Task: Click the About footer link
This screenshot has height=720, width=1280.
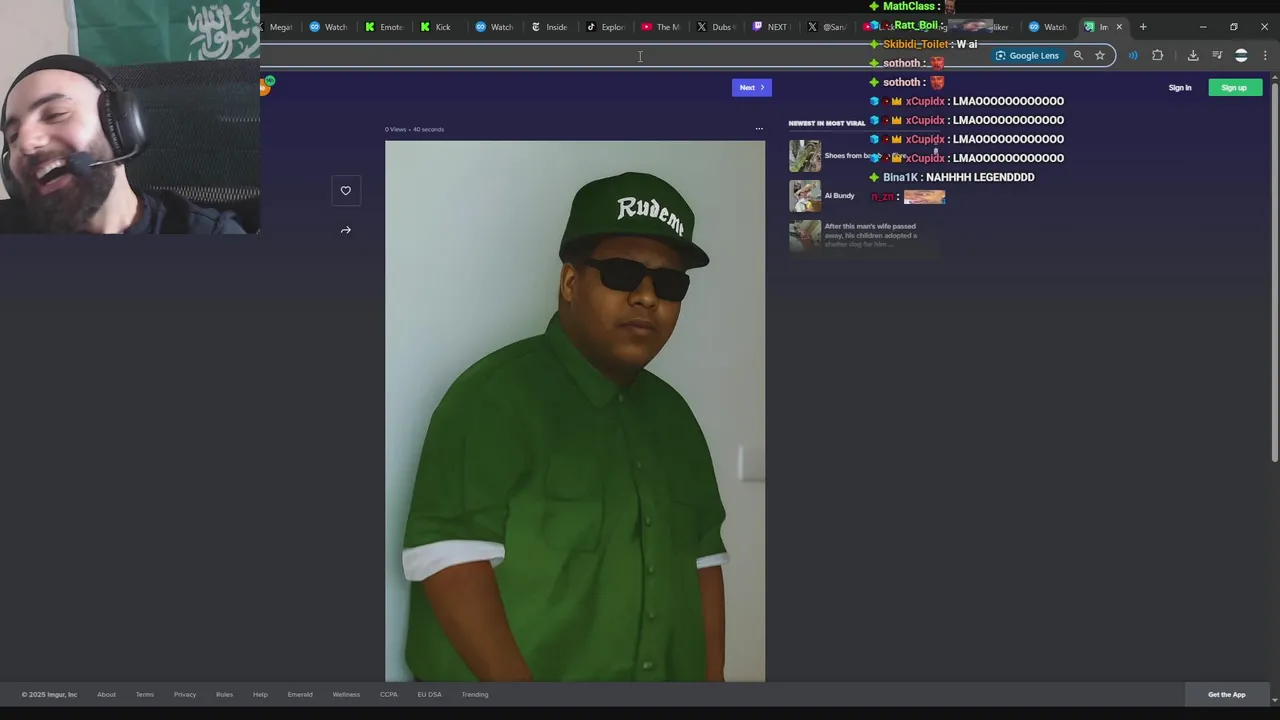Action: click(x=106, y=695)
